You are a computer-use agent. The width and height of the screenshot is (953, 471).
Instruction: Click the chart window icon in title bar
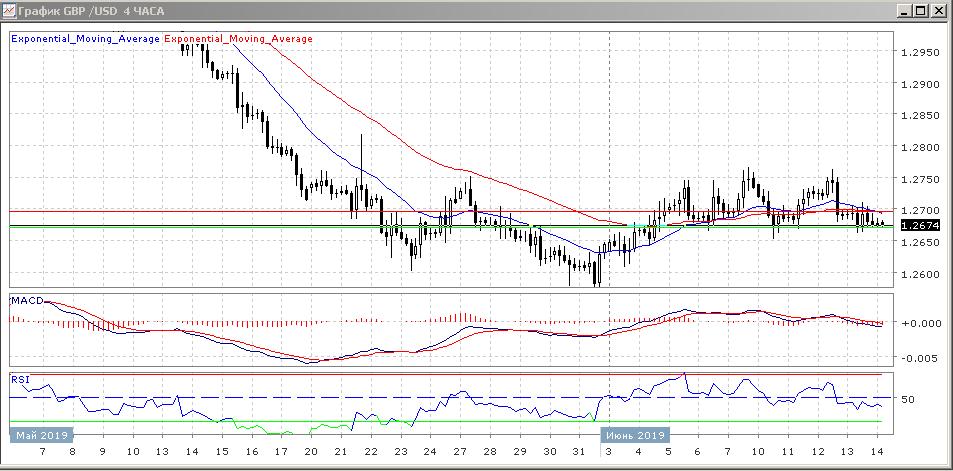pyautogui.click(x=10, y=11)
